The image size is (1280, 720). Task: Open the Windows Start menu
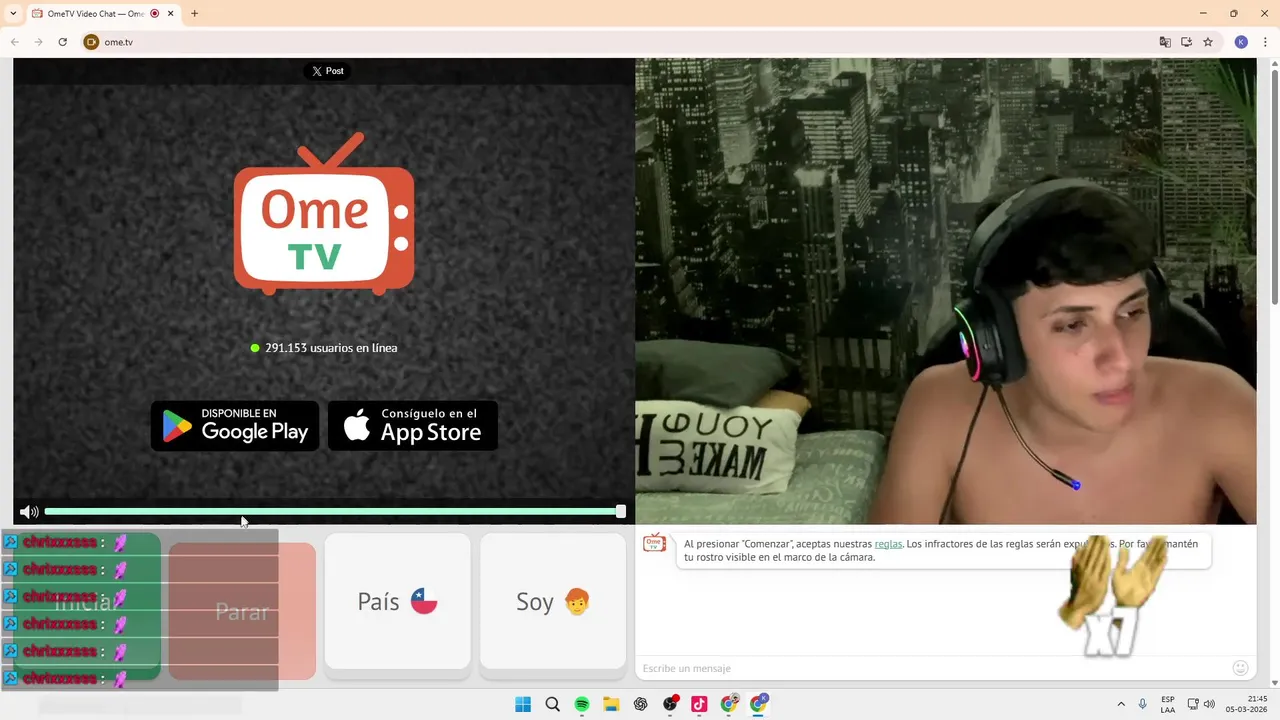click(x=523, y=704)
